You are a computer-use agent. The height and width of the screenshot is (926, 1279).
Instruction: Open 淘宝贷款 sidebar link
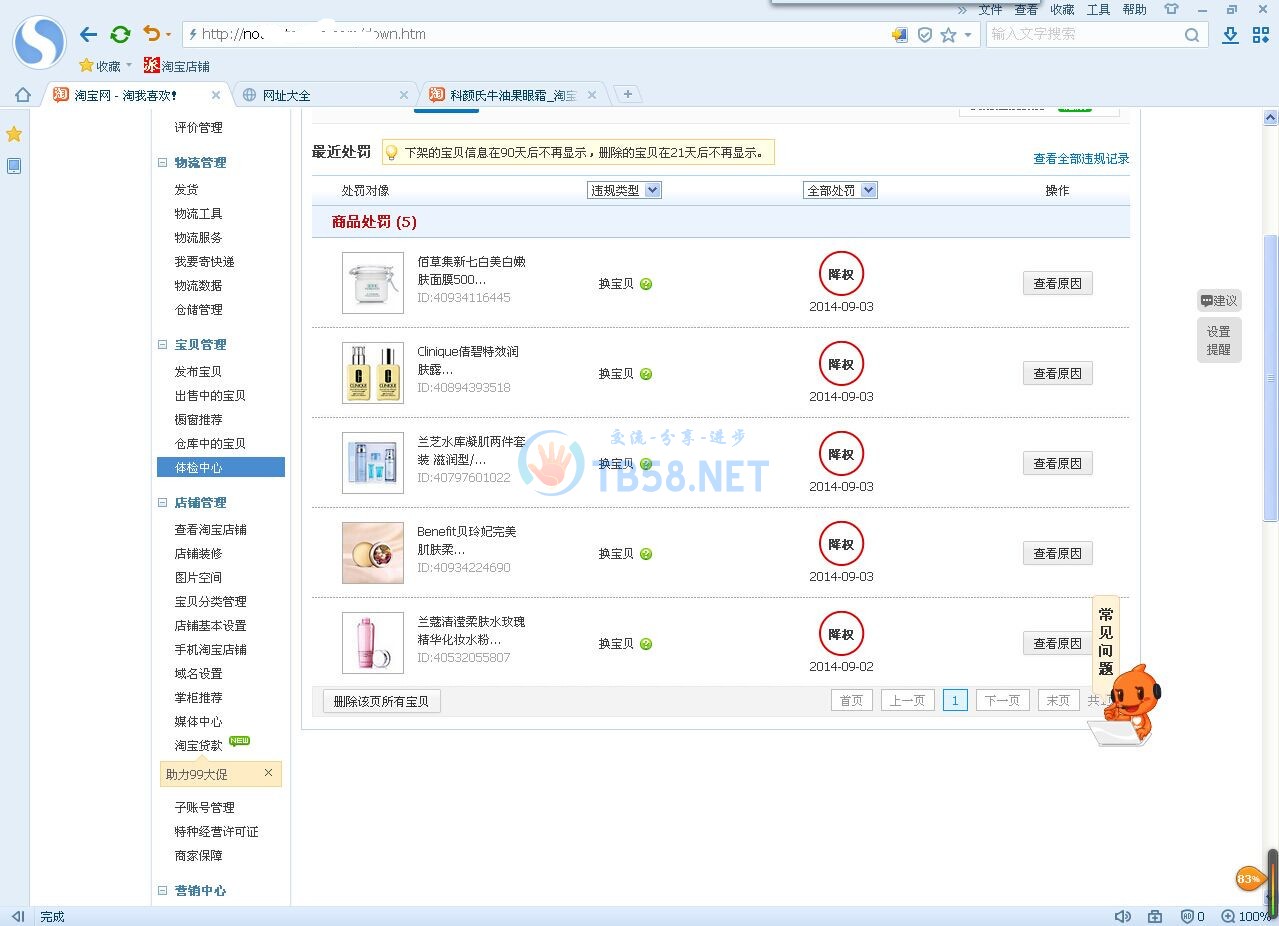click(x=199, y=745)
